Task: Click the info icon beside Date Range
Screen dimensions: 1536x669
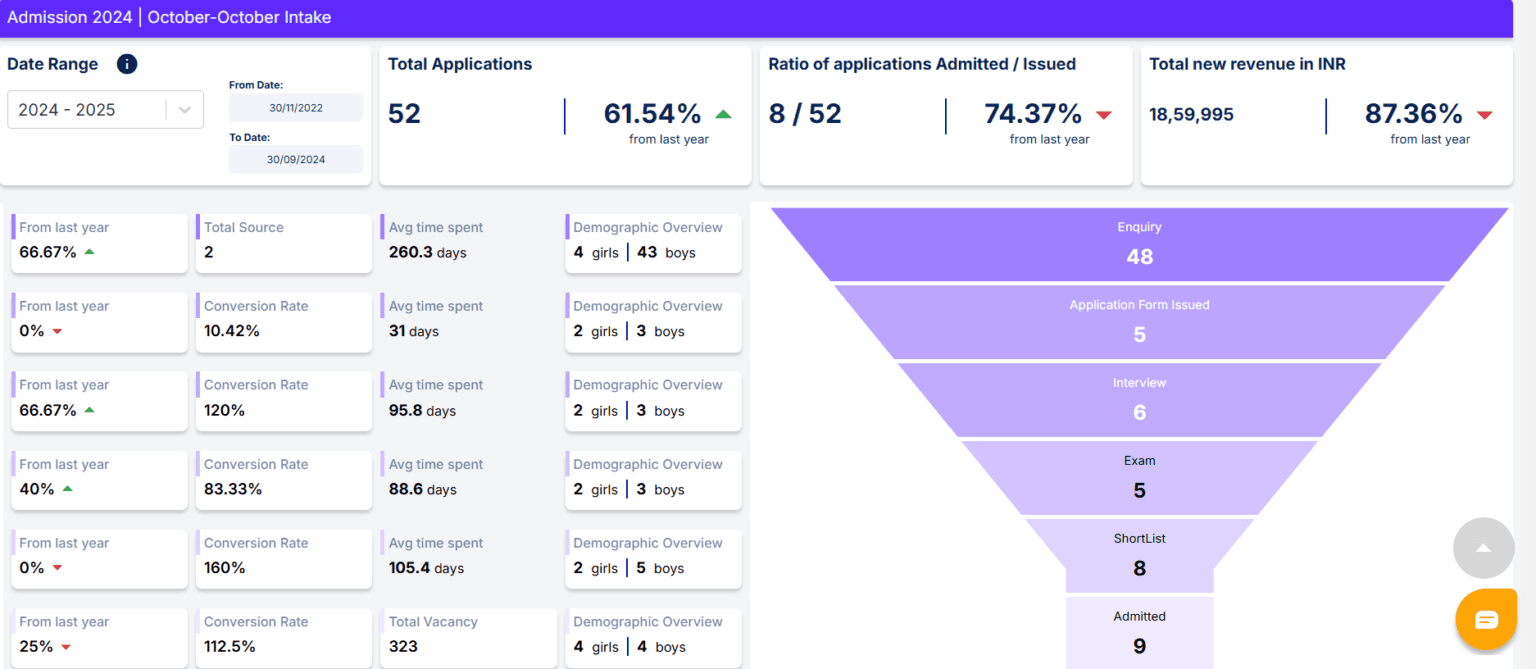Action: (x=126, y=63)
